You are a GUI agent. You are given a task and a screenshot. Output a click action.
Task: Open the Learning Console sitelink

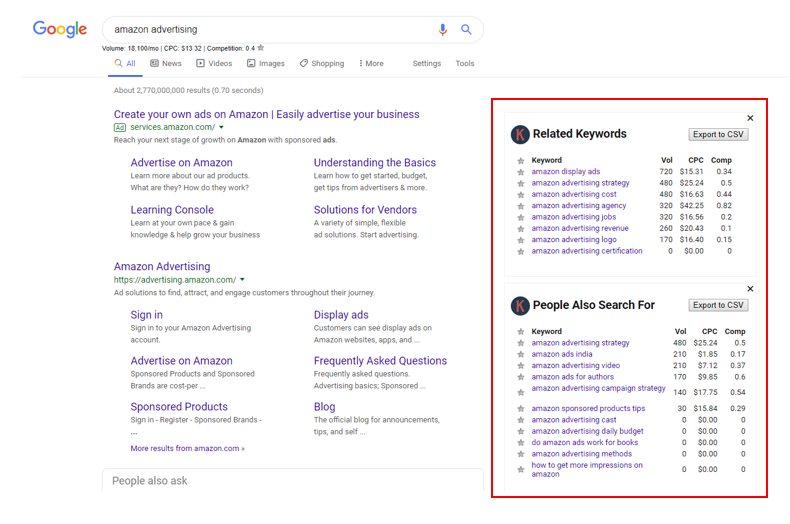172,210
